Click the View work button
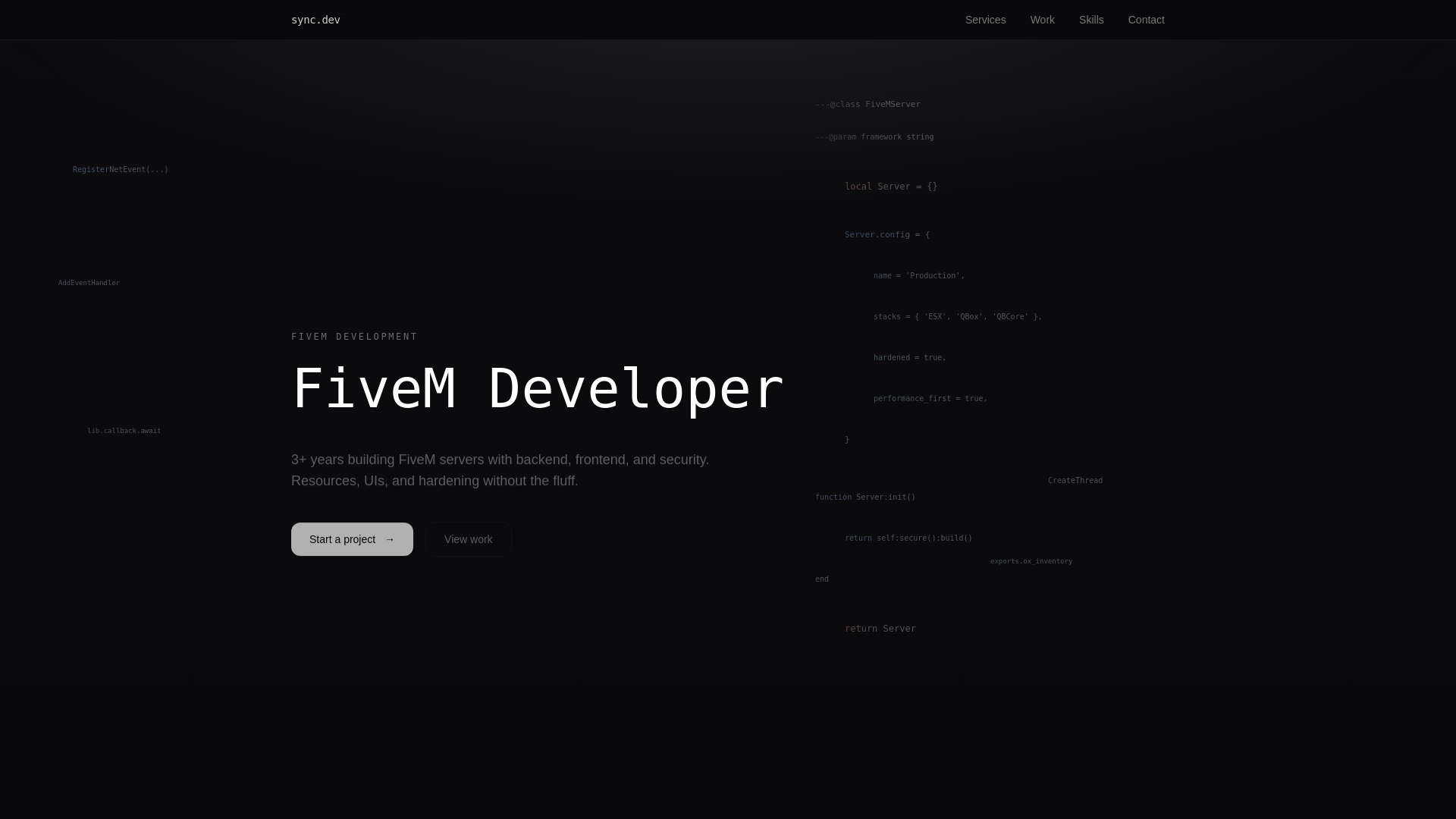This screenshot has height=819, width=1456. 468,539
